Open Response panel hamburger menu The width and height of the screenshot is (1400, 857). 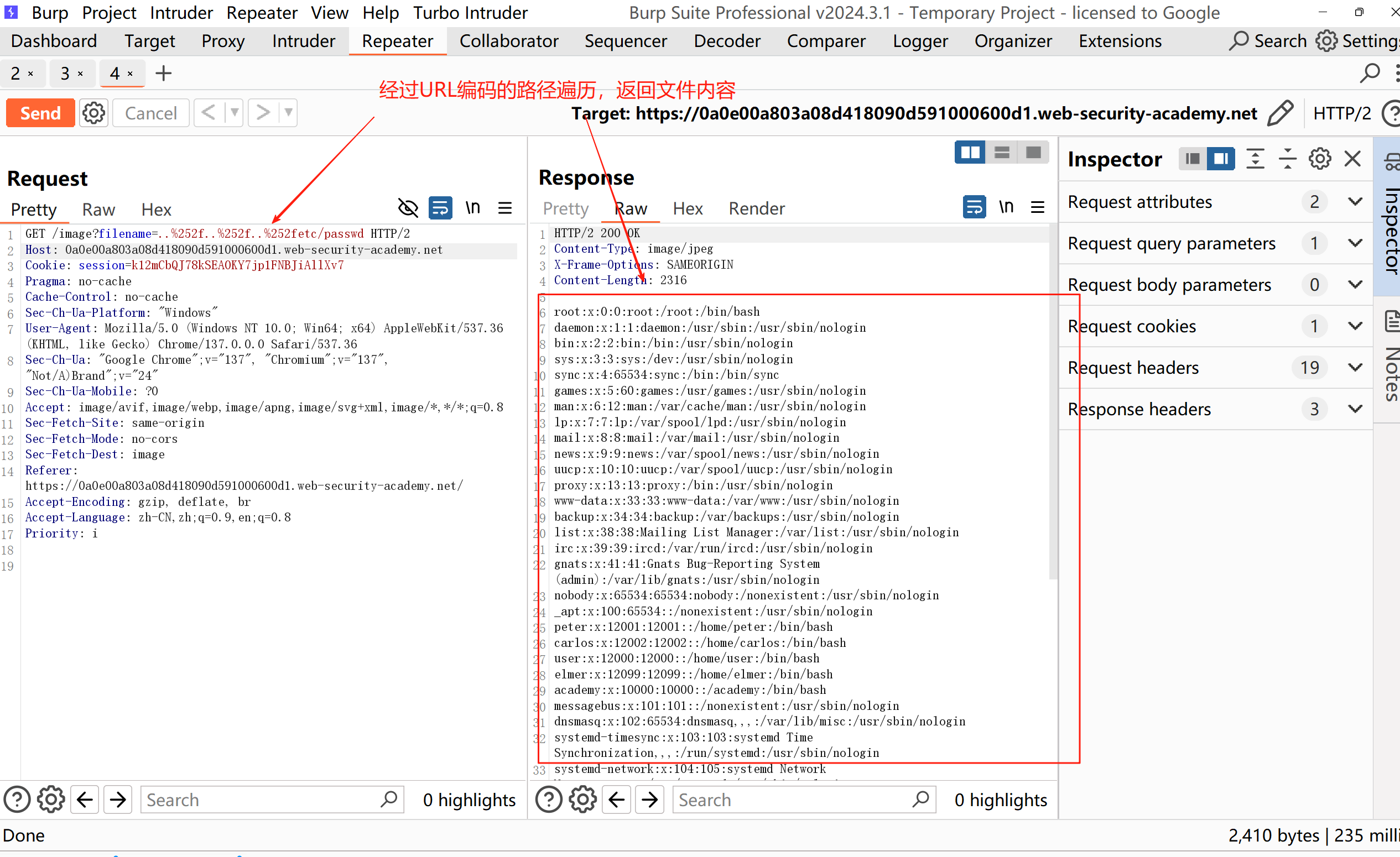click(1038, 207)
